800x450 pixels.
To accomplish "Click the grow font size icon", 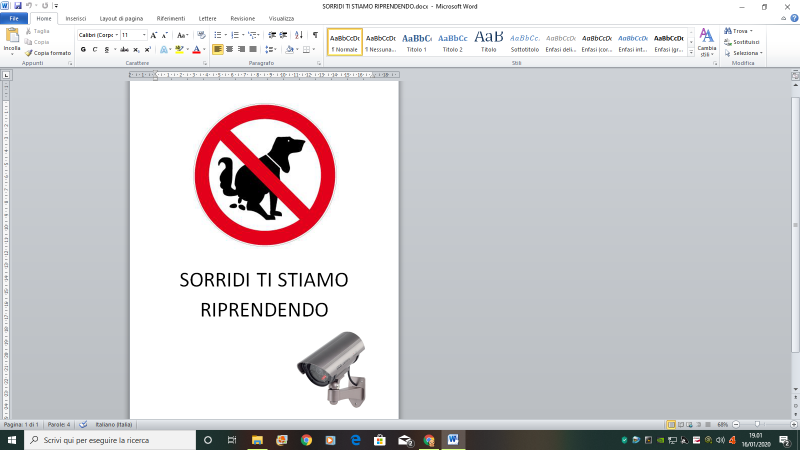I will coord(153,35).
